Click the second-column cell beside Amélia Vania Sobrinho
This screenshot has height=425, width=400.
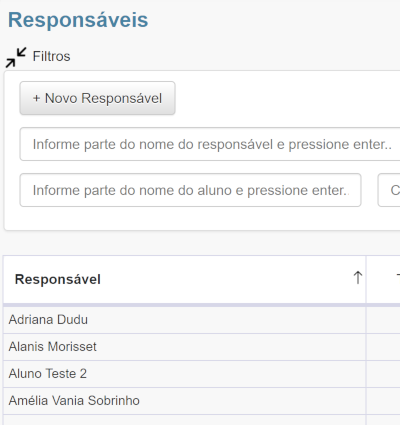tap(383, 401)
